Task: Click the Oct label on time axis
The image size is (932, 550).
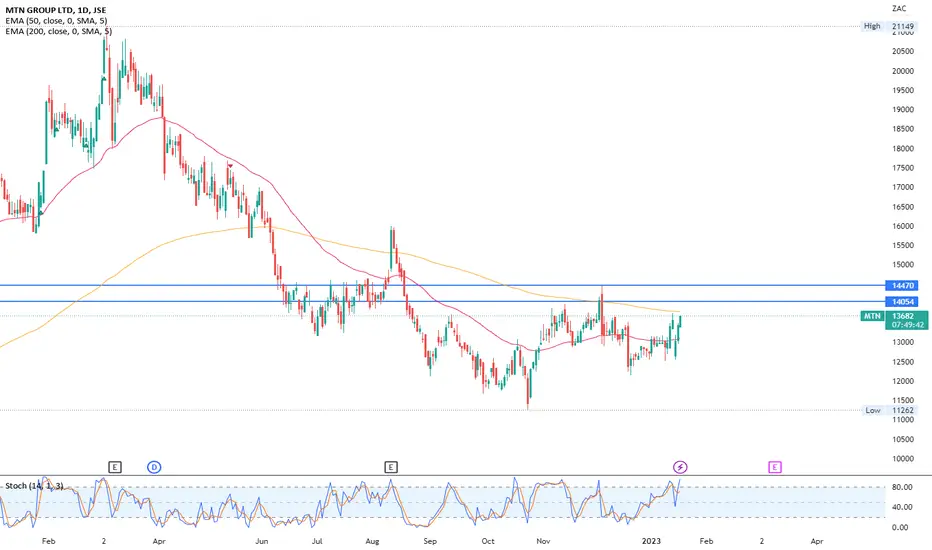Action: click(x=487, y=541)
